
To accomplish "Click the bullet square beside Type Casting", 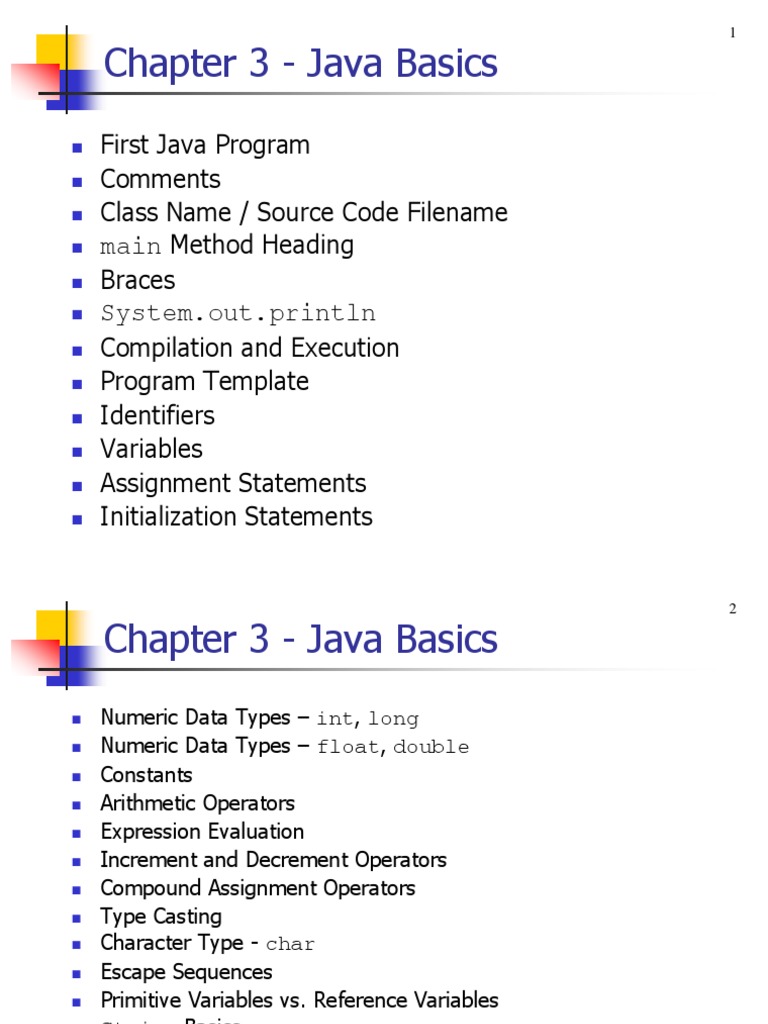I will pyautogui.click(x=76, y=917).
